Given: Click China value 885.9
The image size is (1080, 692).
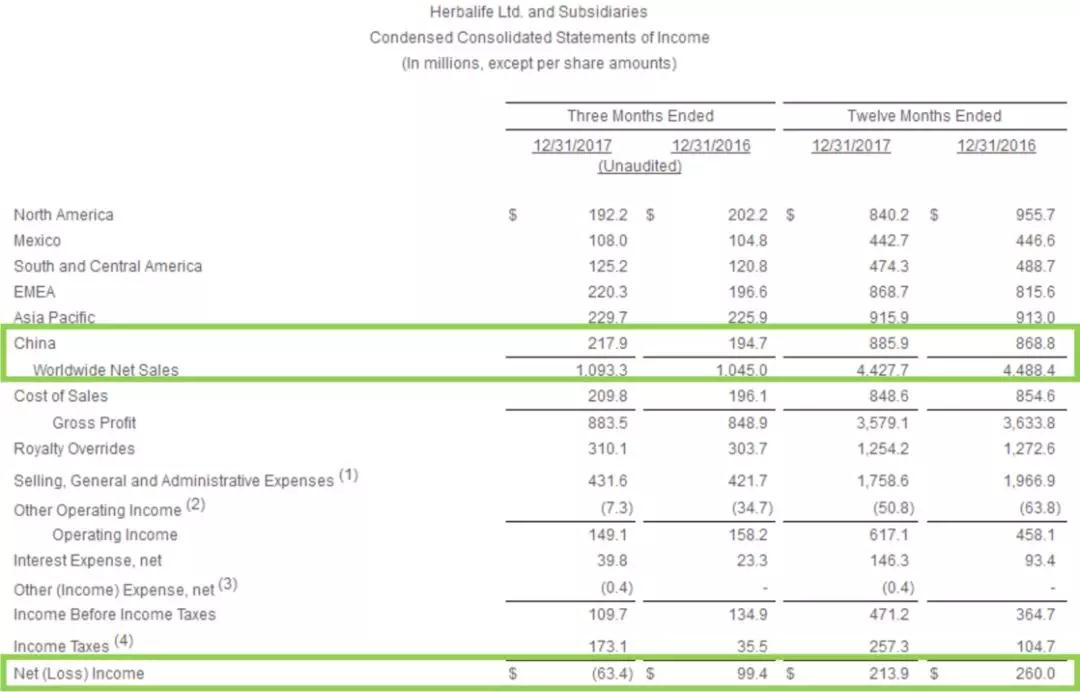Looking at the screenshot, I should click(889, 344).
